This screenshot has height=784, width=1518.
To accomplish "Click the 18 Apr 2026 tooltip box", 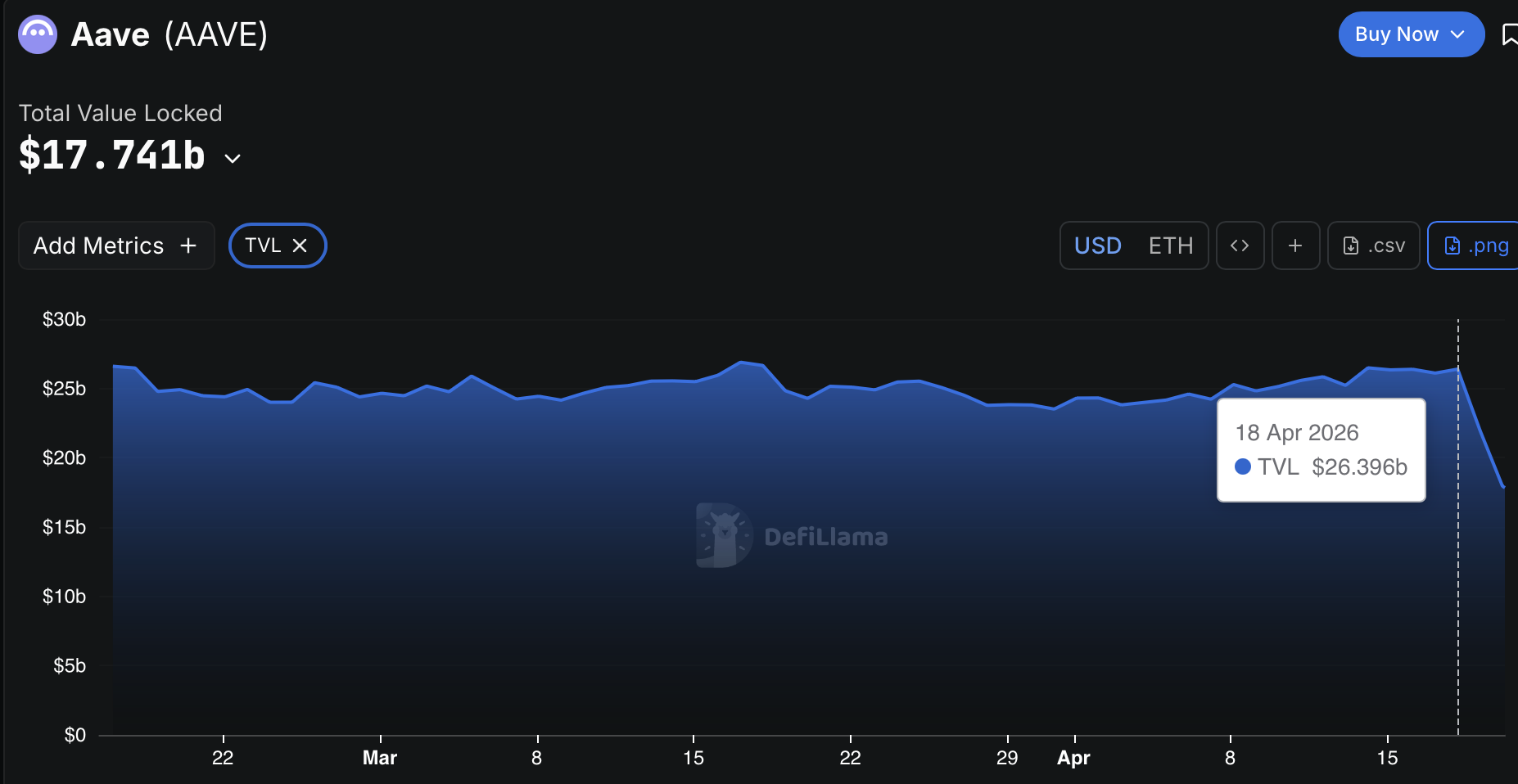I will point(1321,449).
